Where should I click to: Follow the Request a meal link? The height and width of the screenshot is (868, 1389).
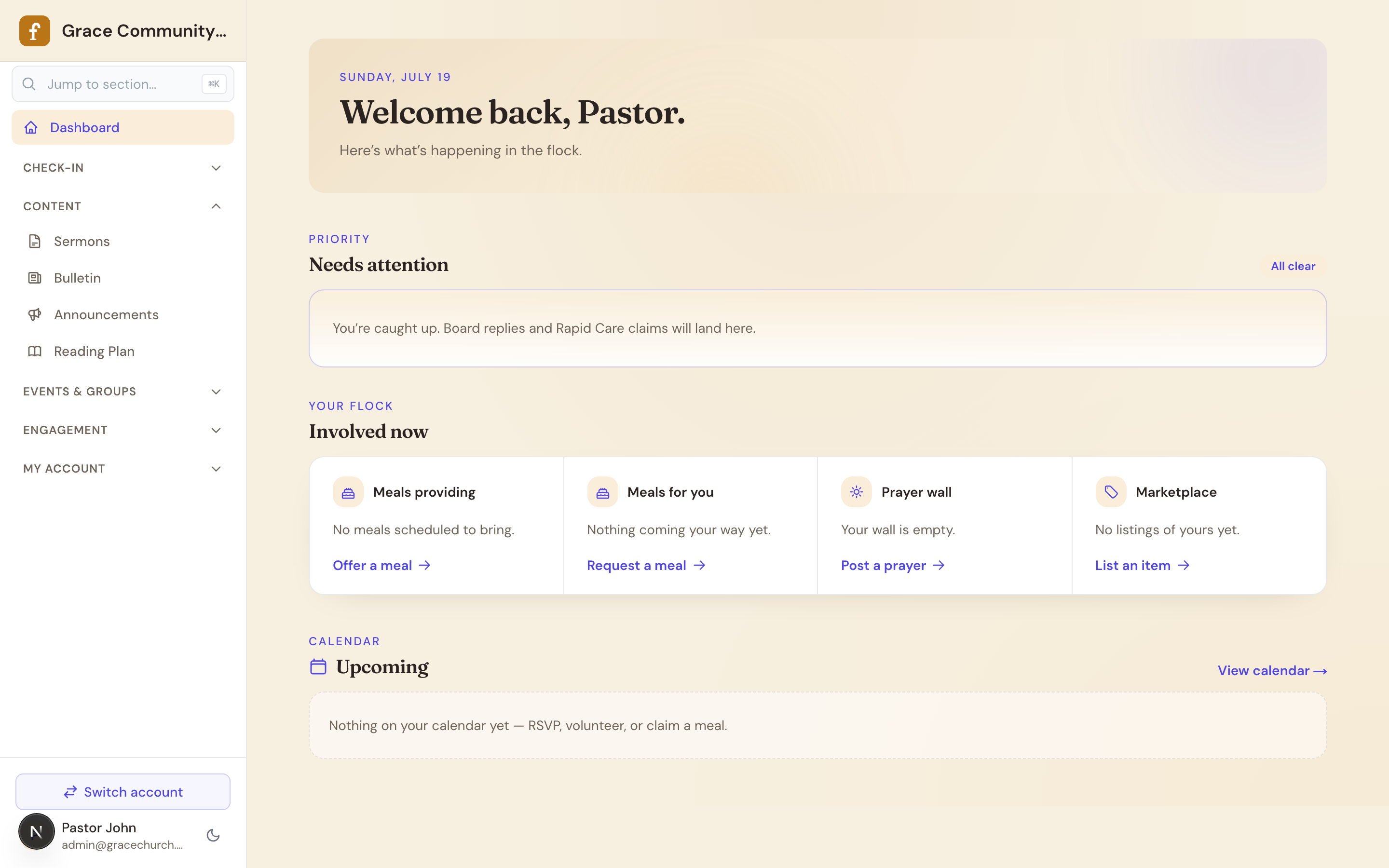pos(646,566)
